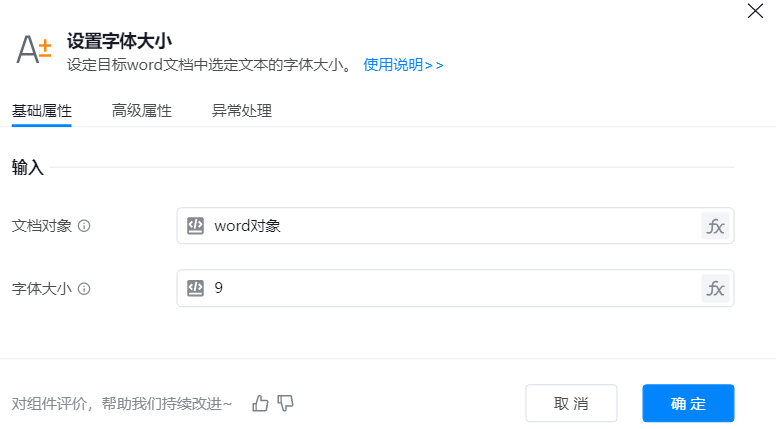Click the info icon beside 文档对象
Screen dimensions: 776x429
[84, 226]
